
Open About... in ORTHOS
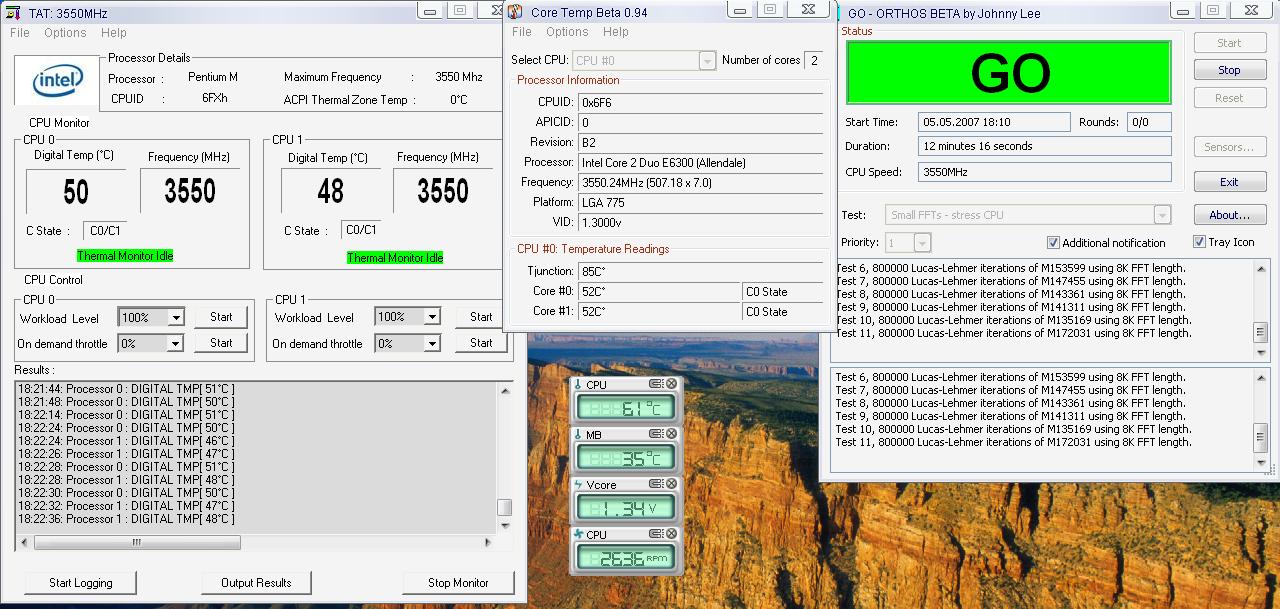(1229, 215)
